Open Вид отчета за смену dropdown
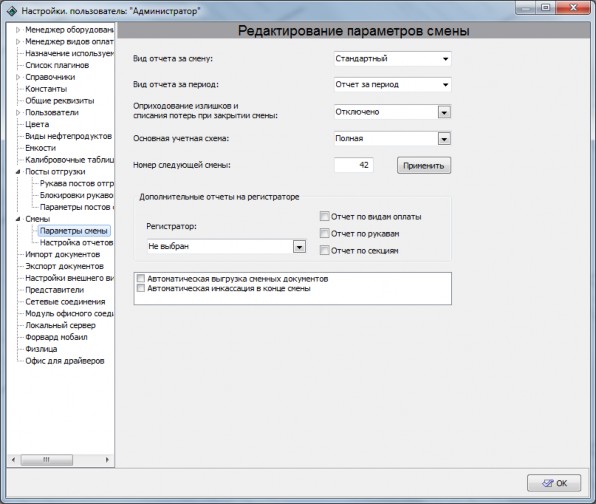Viewport: 596px width, 504px height. [x=392, y=59]
